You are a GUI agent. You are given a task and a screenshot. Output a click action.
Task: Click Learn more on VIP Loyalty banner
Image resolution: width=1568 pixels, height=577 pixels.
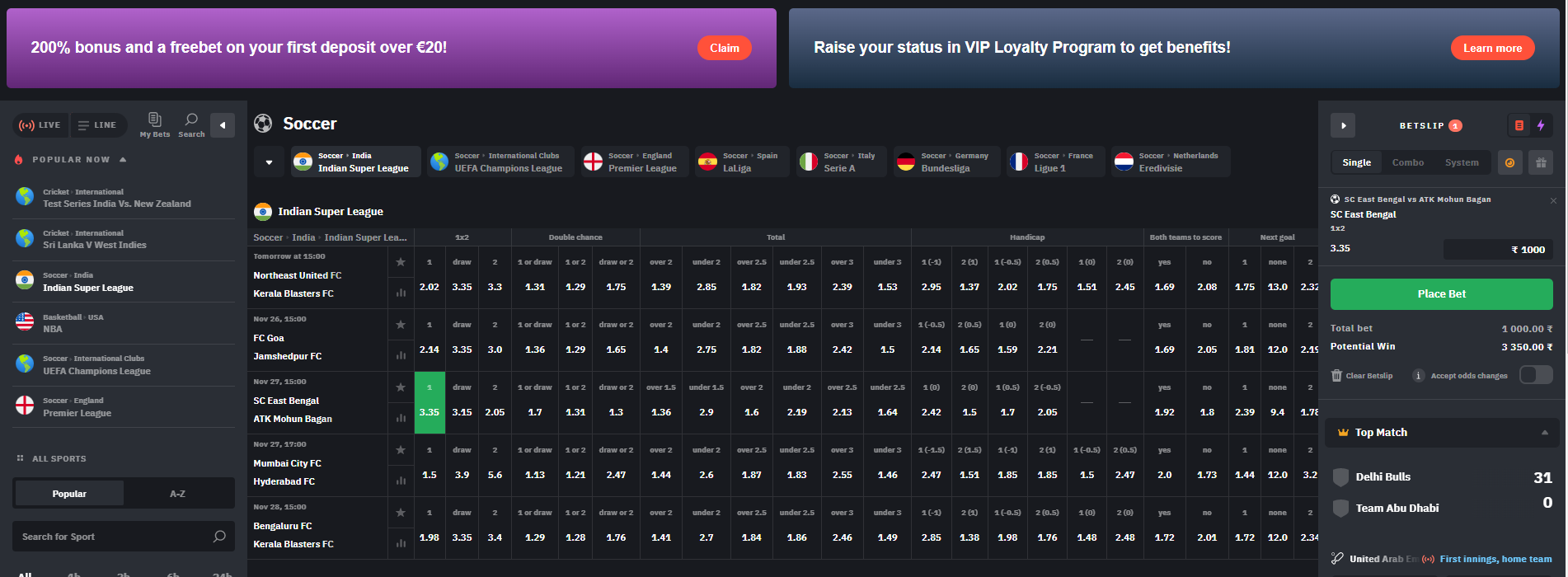pos(1492,48)
